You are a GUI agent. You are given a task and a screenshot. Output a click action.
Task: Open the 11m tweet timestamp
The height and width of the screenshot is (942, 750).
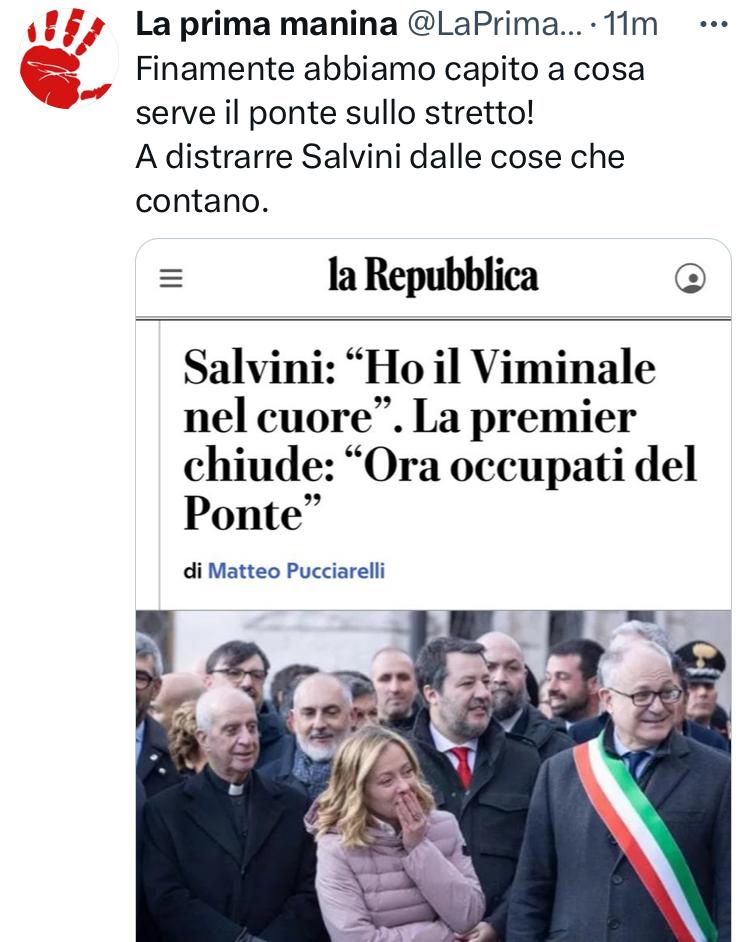pyautogui.click(x=630, y=25)
